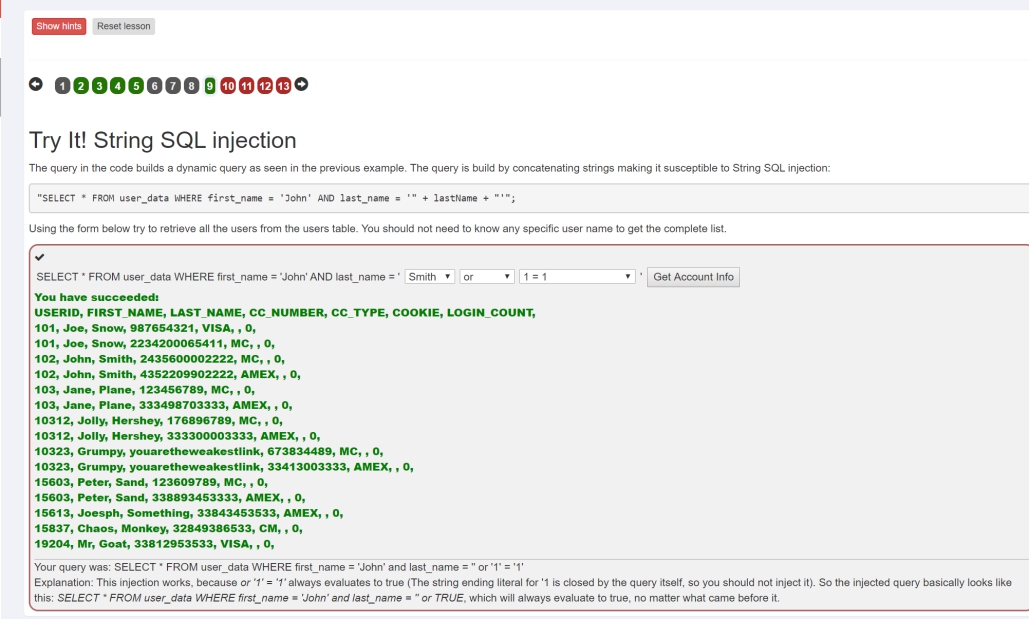Go to lesson page 4
Image resolution: width=1029 pixels, height=619 pixels.
tap(117, 86)
